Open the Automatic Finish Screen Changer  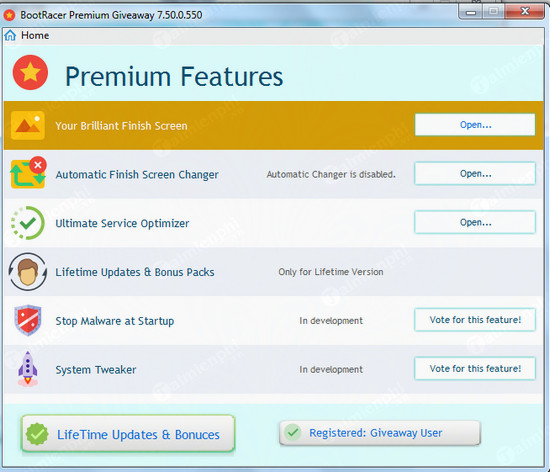pos(475,173)
